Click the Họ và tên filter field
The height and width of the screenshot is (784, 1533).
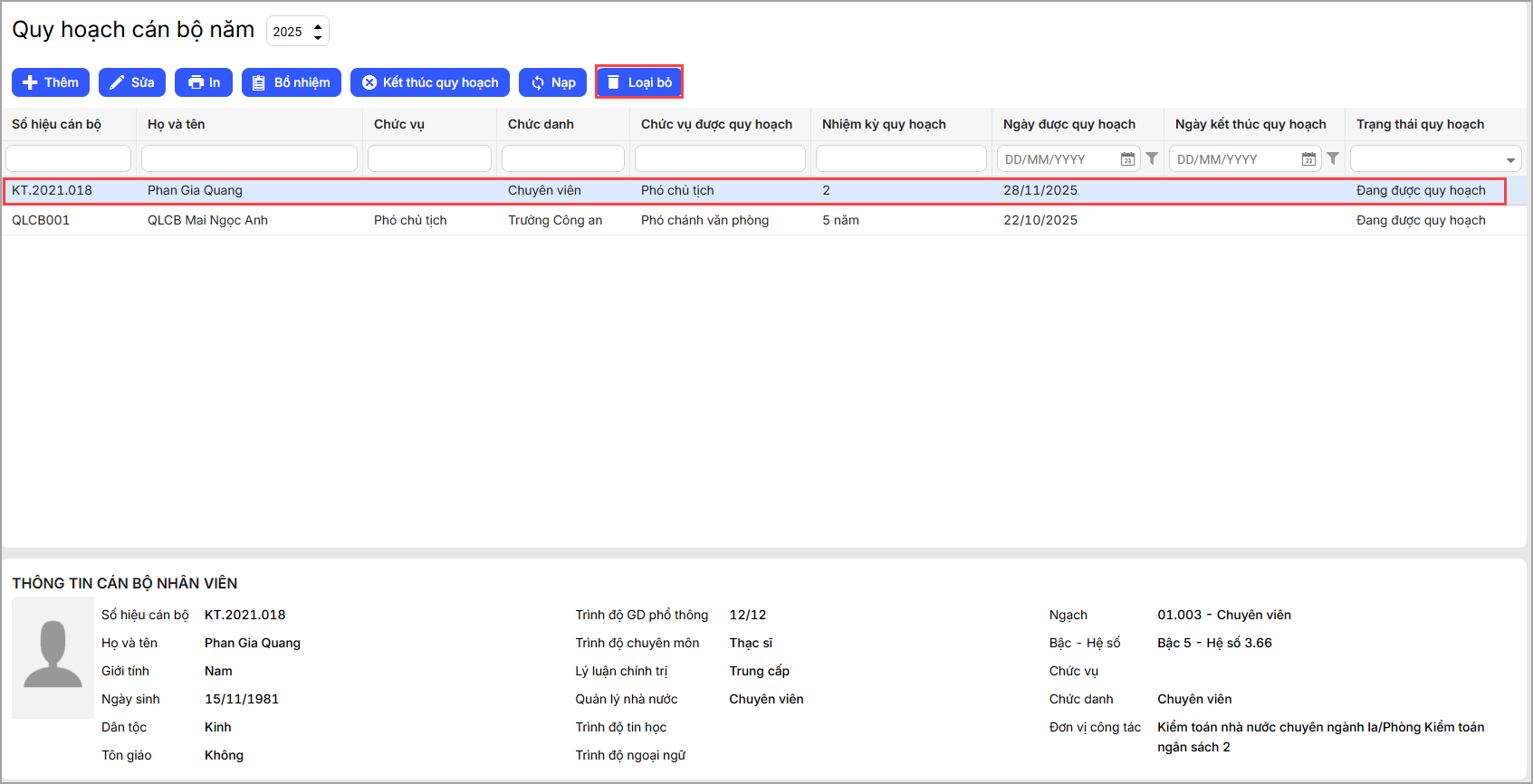249,158
